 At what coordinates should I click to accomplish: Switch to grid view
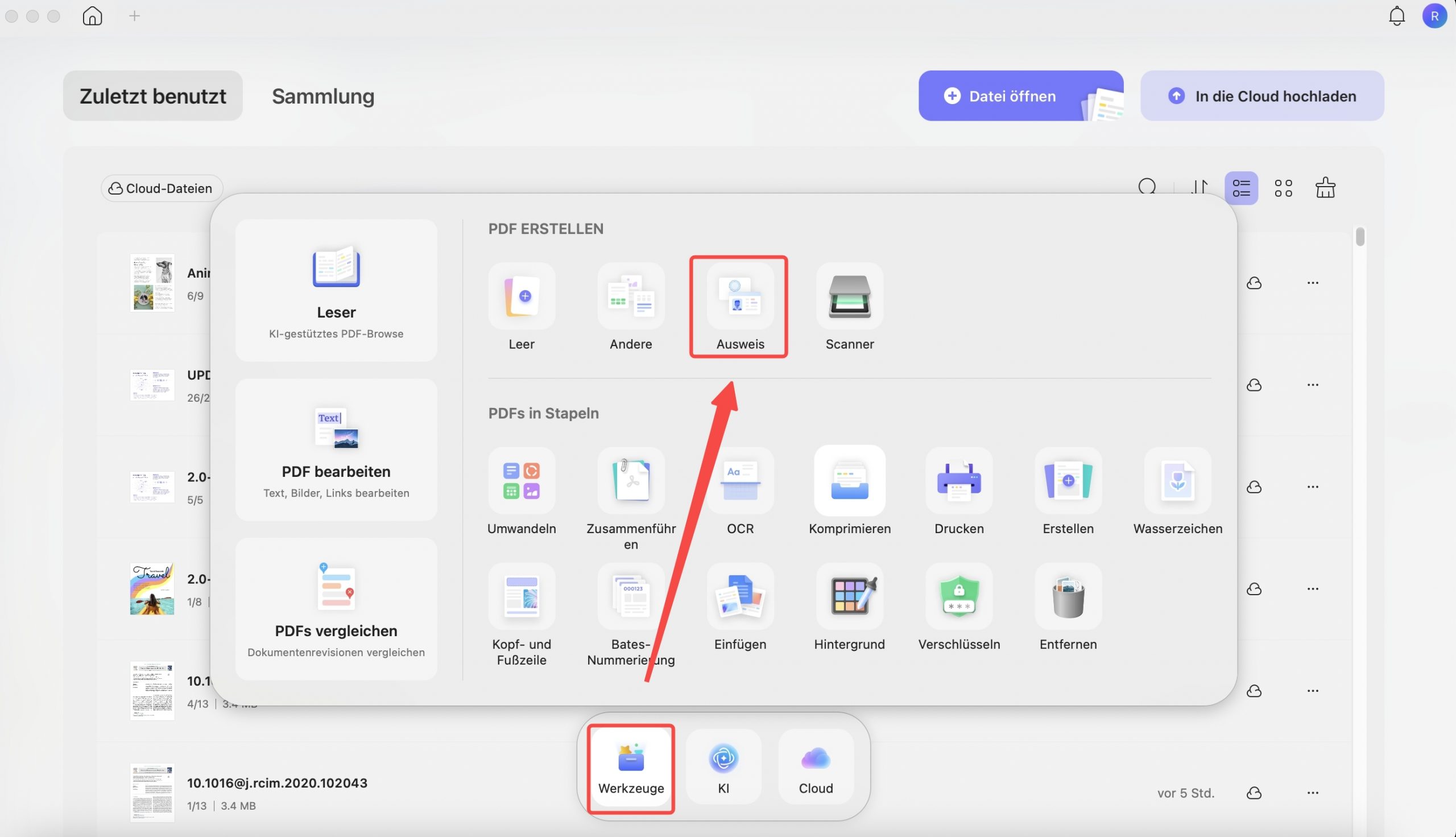pyautogui.click(x=1283, y=188)
